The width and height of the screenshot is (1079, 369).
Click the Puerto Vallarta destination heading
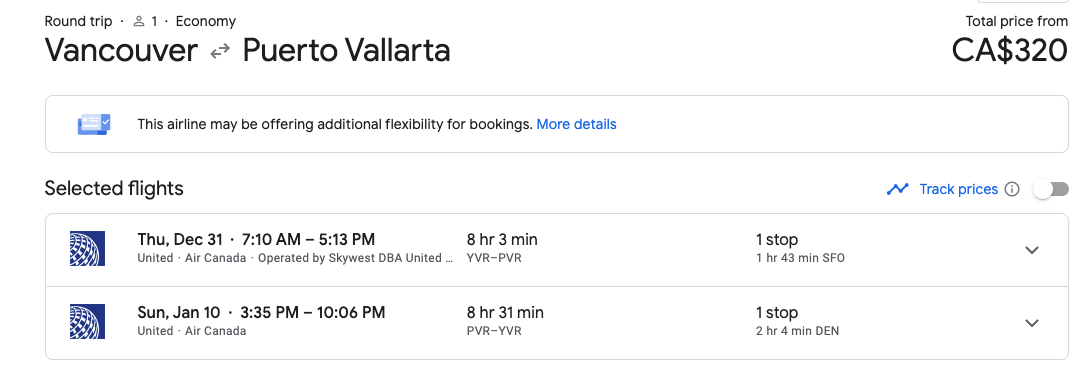tap(347, 50)
